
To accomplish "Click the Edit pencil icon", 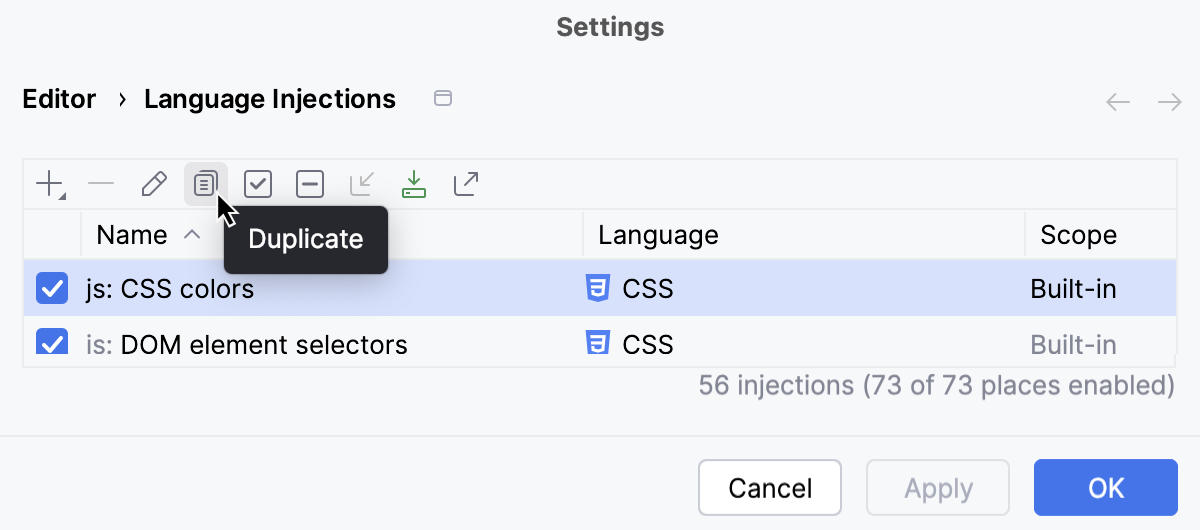I will coord(154,184).
